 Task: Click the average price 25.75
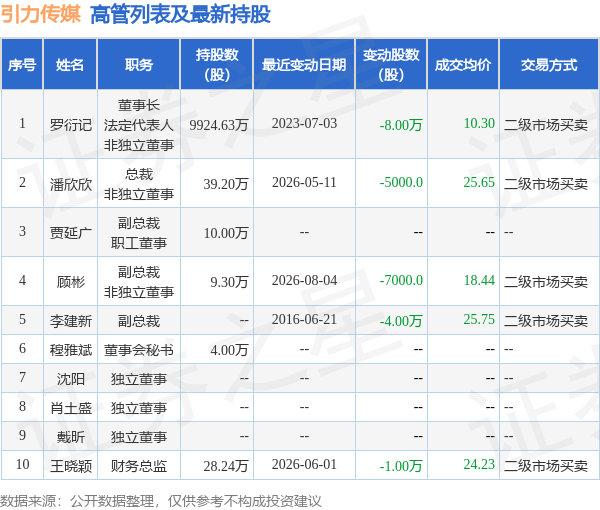[x=479, y=319]
